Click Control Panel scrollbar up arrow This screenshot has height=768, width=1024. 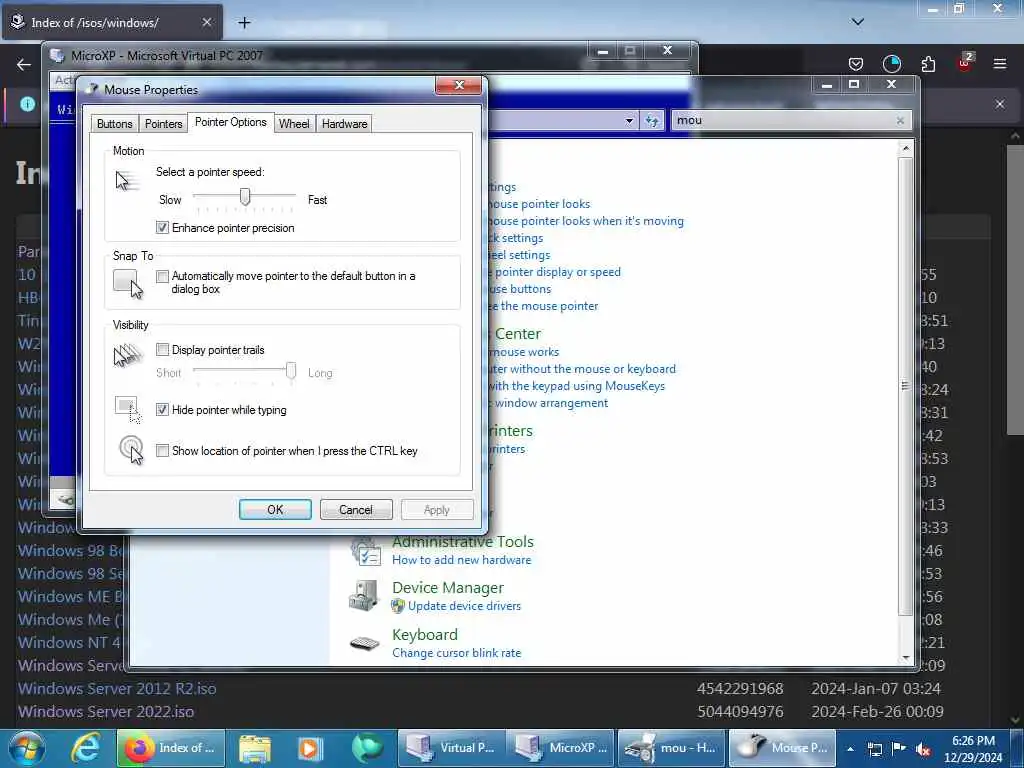[x=906, y=148]
